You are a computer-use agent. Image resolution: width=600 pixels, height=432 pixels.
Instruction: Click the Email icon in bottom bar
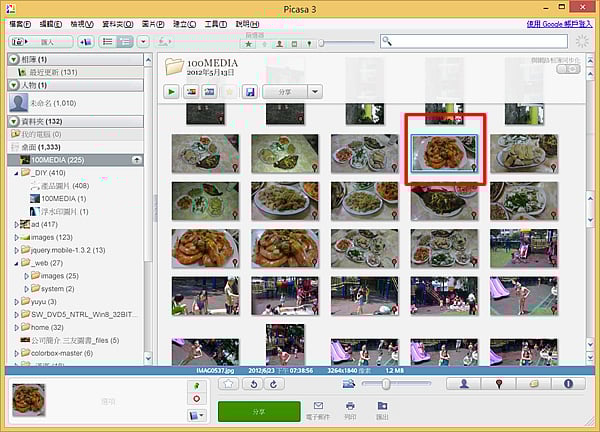click(x=319, y=409)
